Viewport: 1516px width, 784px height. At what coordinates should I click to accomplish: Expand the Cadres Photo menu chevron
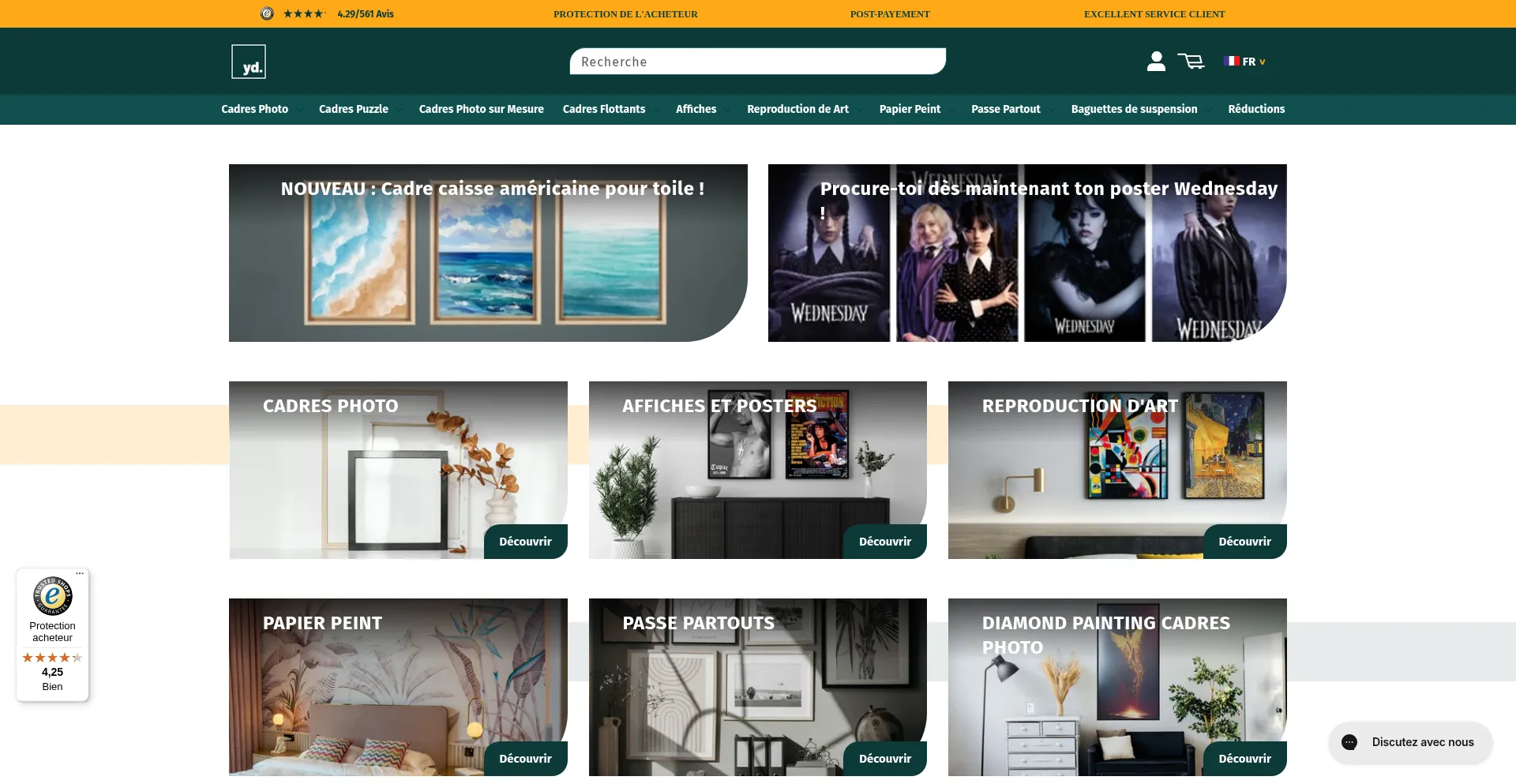298,110
